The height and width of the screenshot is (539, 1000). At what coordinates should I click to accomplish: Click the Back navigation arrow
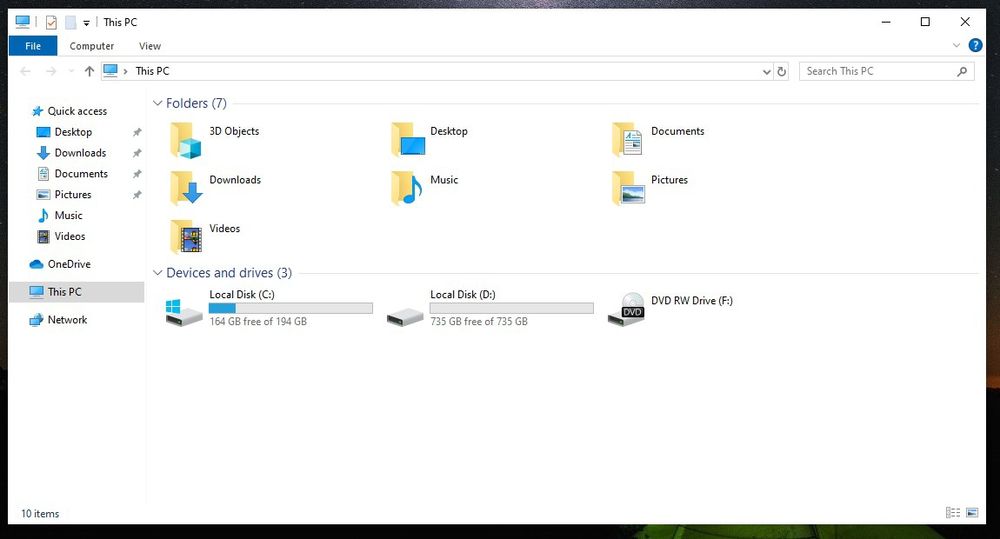[26, 71]
